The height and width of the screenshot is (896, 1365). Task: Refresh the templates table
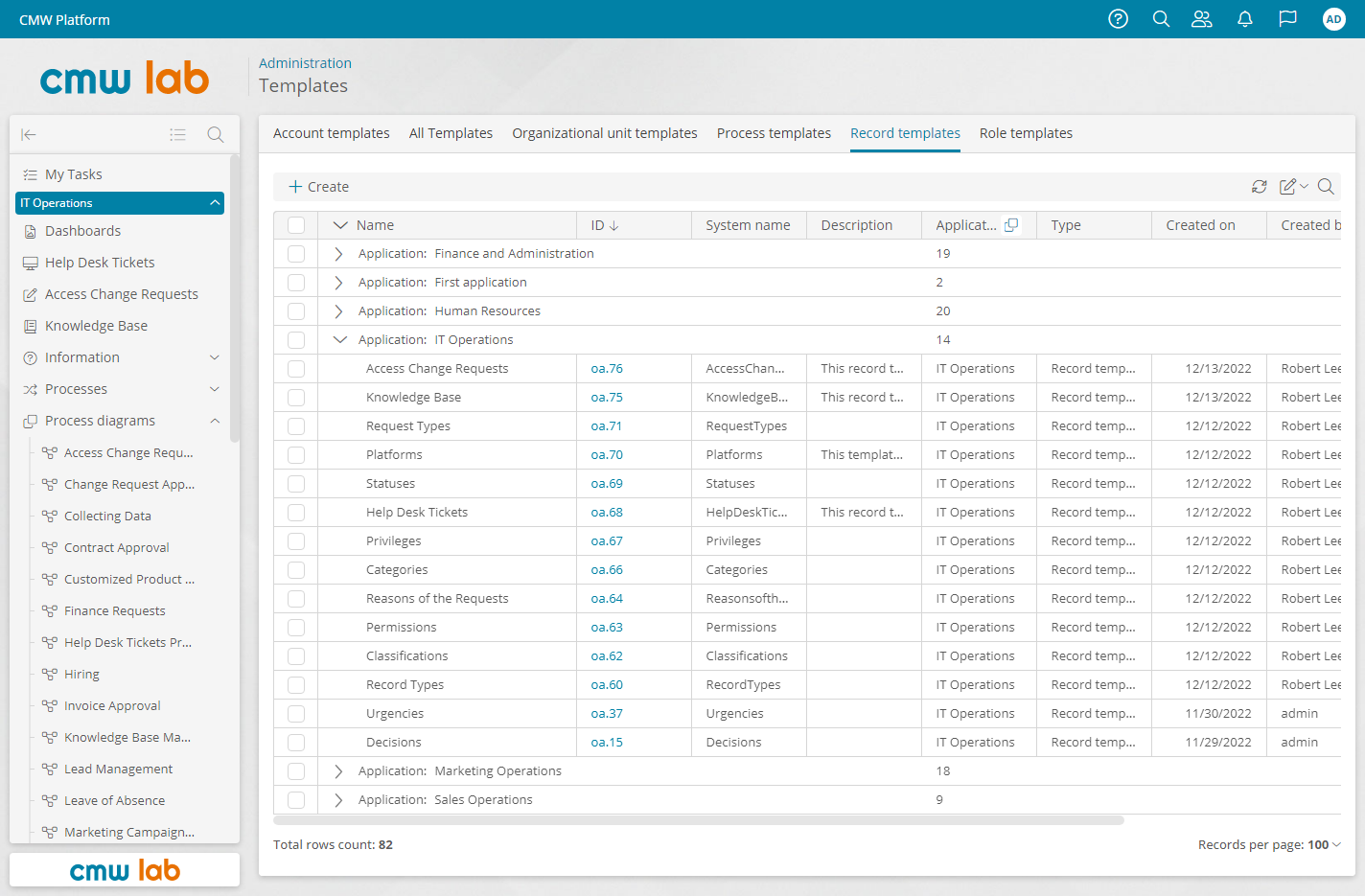1260,187
